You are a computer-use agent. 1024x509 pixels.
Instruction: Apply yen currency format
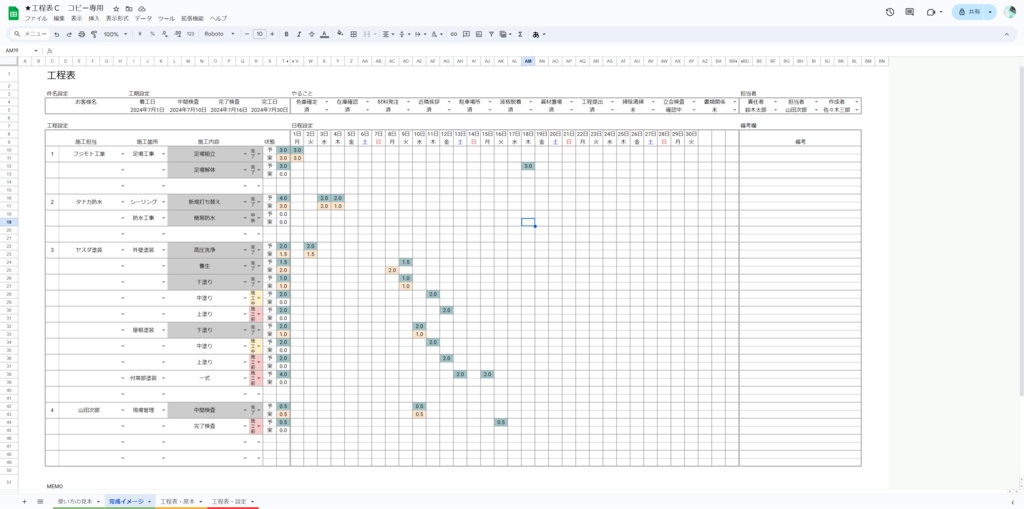coord(140,34)
